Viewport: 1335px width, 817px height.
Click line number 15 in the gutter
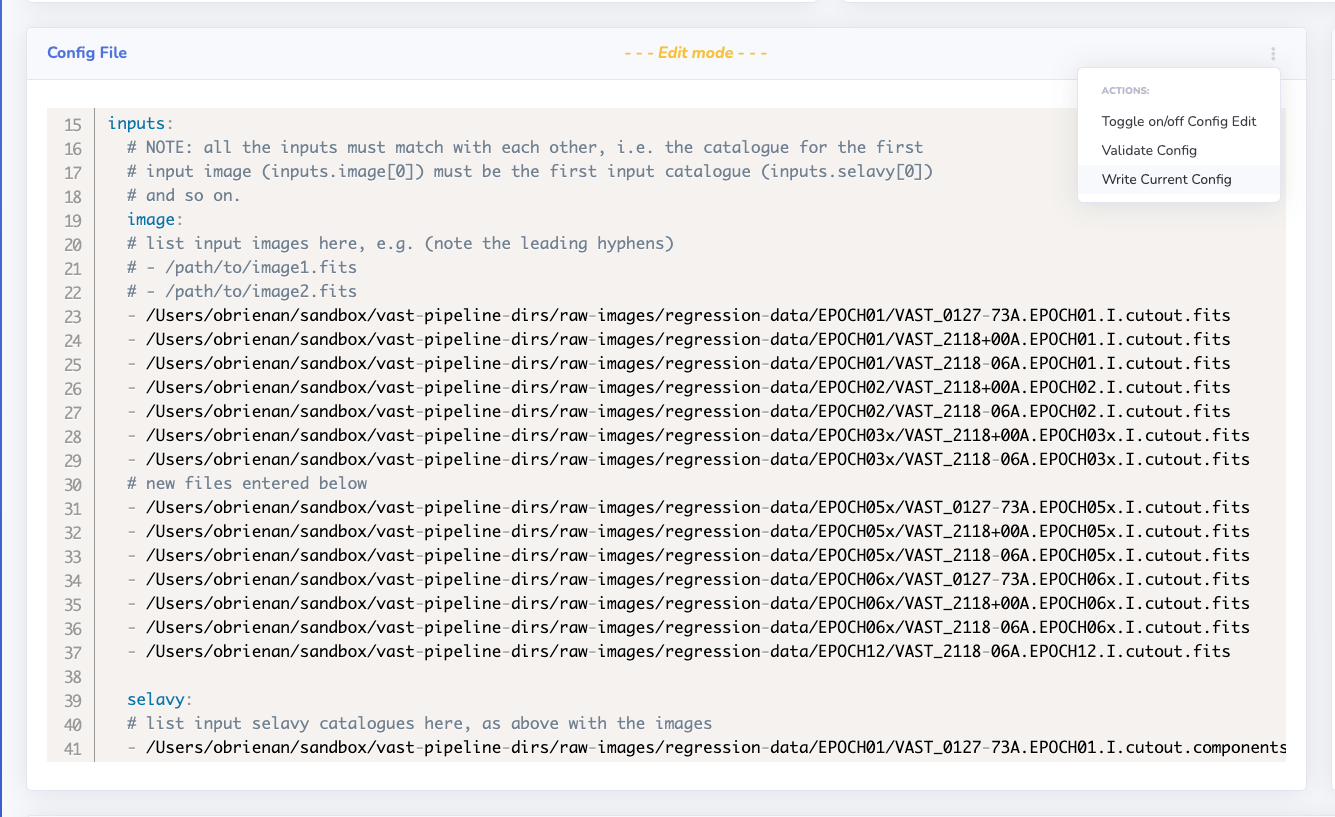[71, 124]
